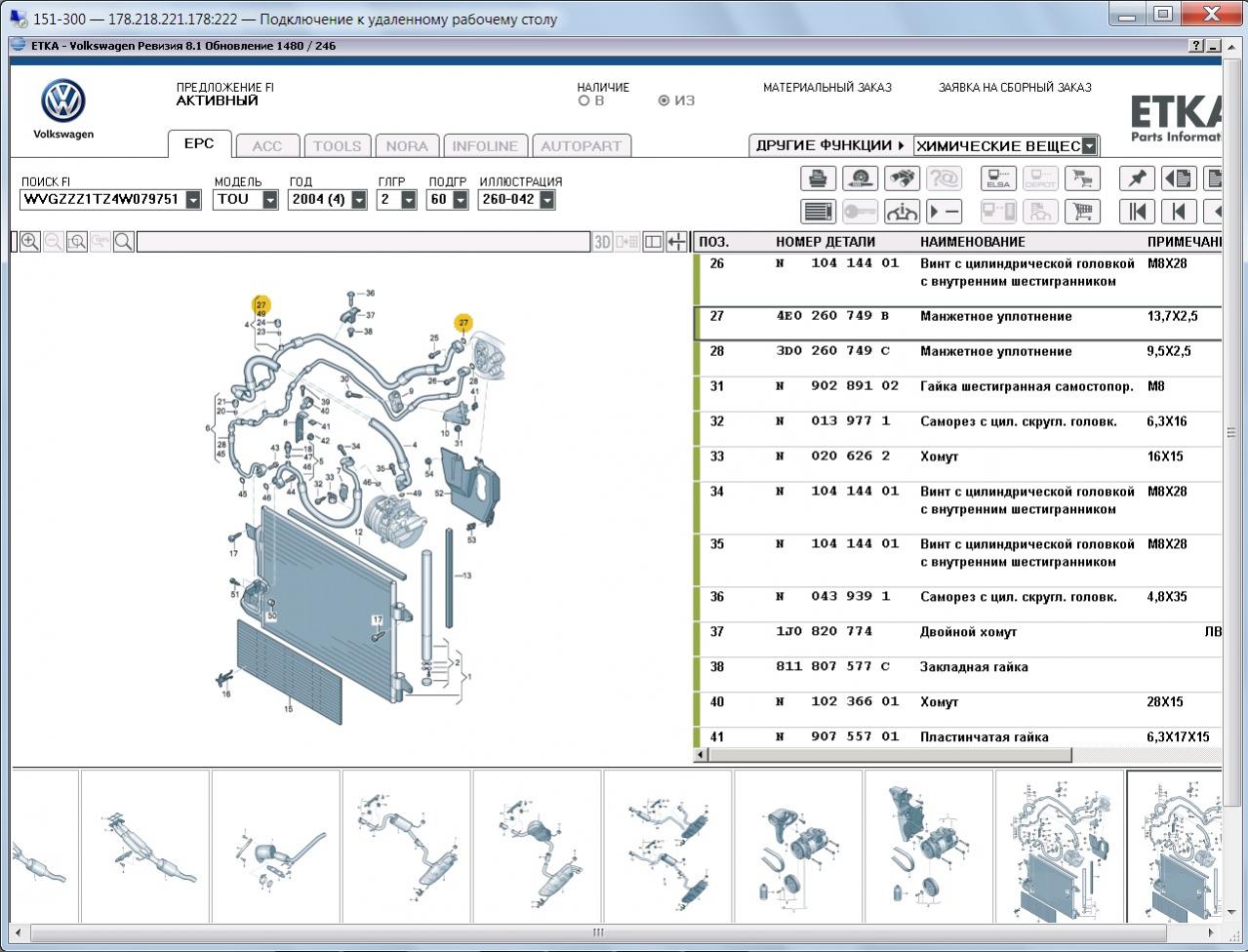Open the last compressor with belt thumbnail
Screen dimensions: 1248x952
928,847
